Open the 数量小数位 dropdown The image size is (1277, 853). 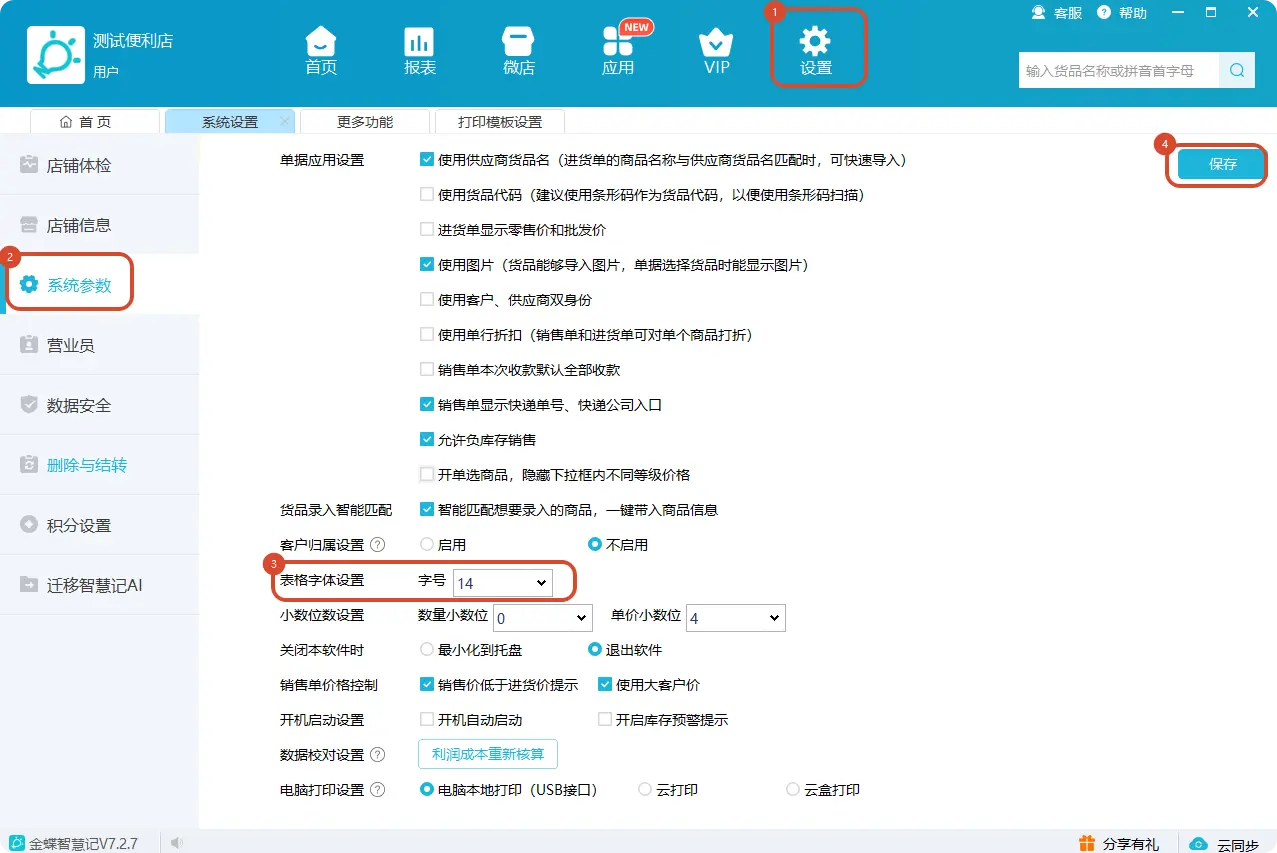542,618
